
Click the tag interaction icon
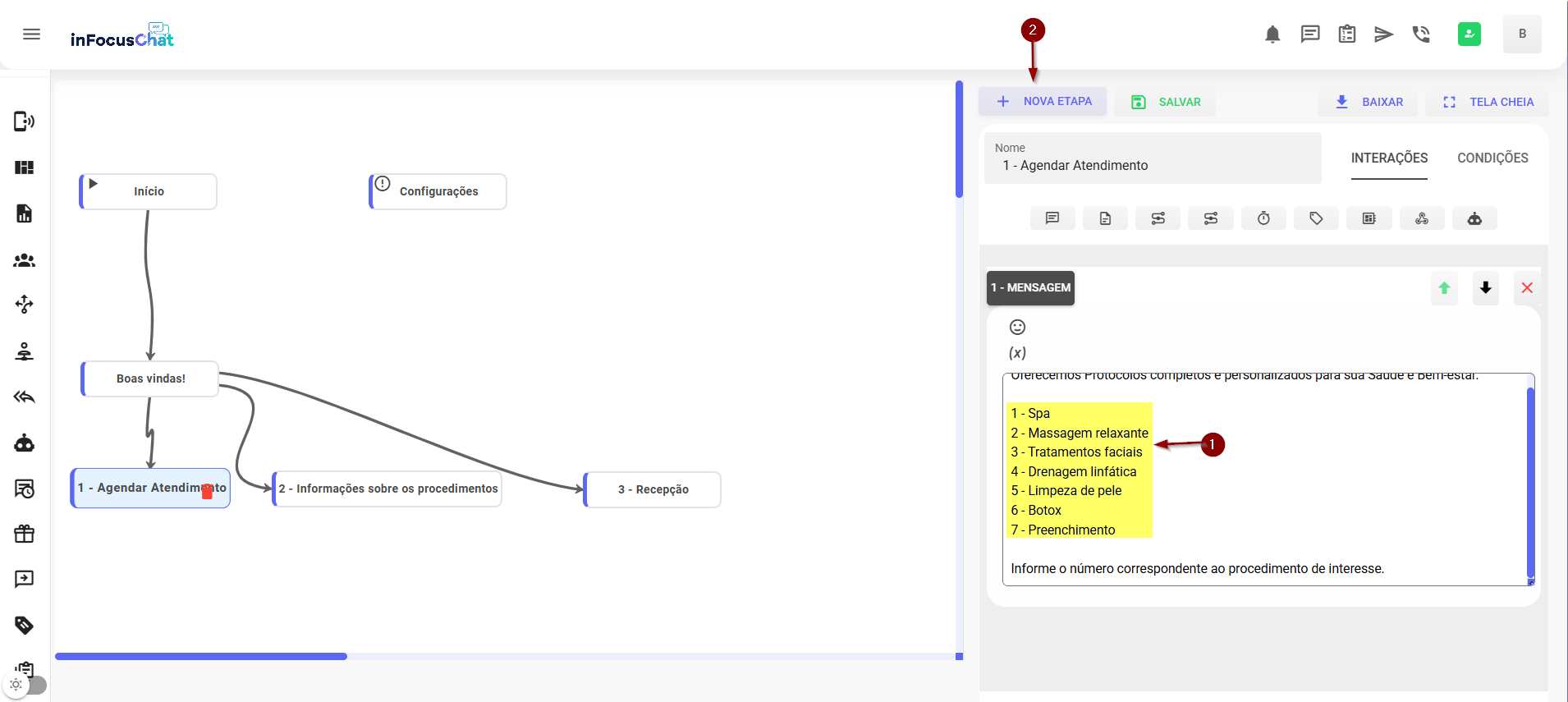pyautogui.click(x=1316, y=218)
